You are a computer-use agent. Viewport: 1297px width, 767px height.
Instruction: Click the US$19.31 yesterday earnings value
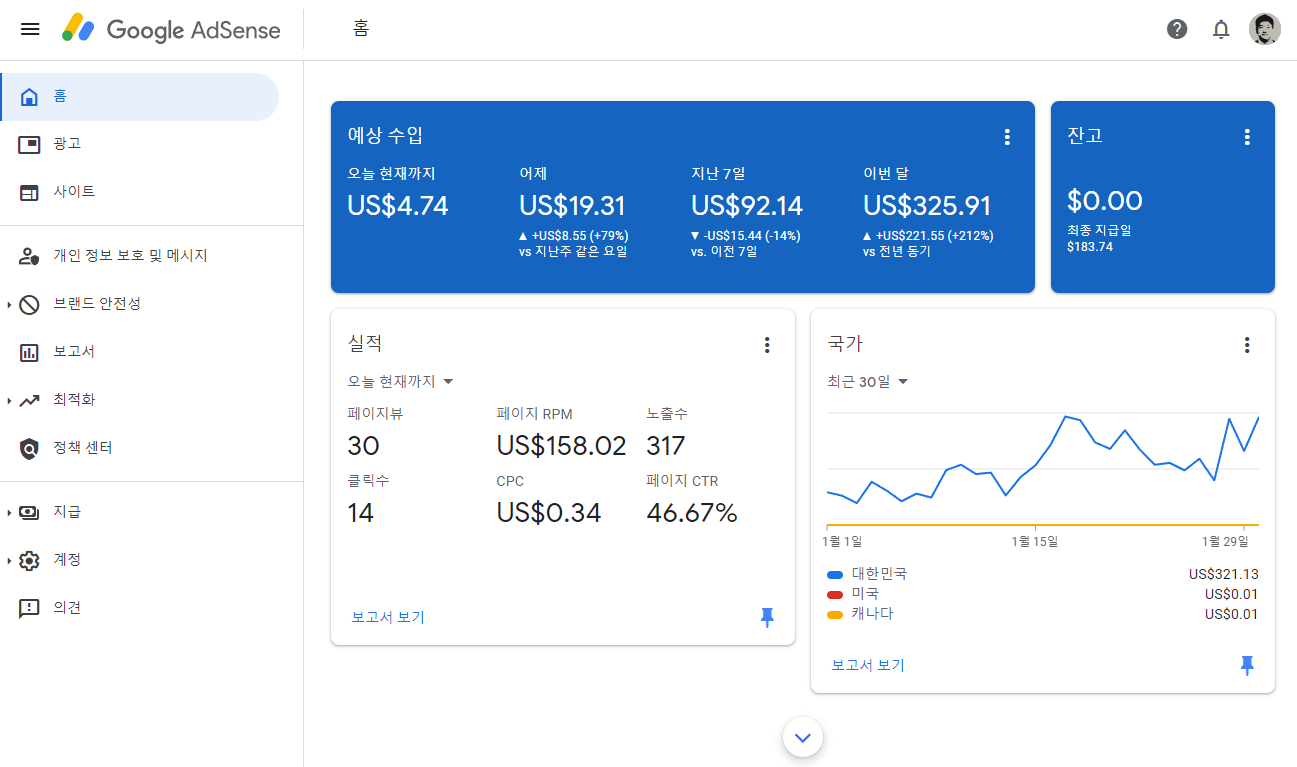pyautogui.click(x=572, y=206)
